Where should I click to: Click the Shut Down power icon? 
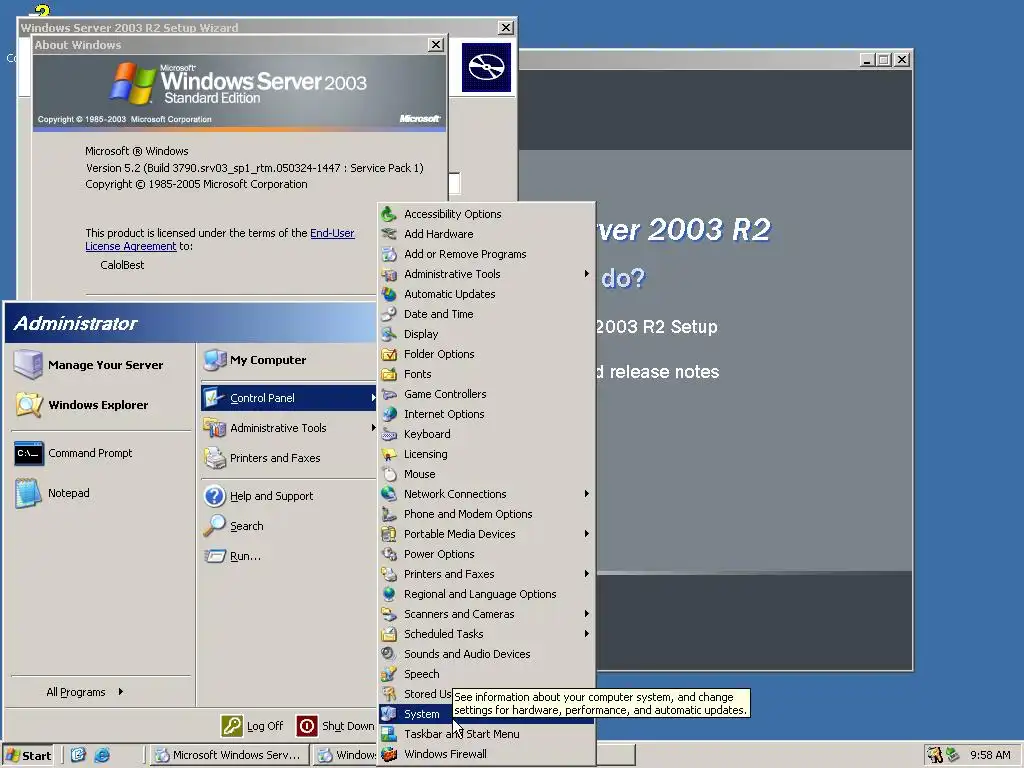[x=307, y=726]
